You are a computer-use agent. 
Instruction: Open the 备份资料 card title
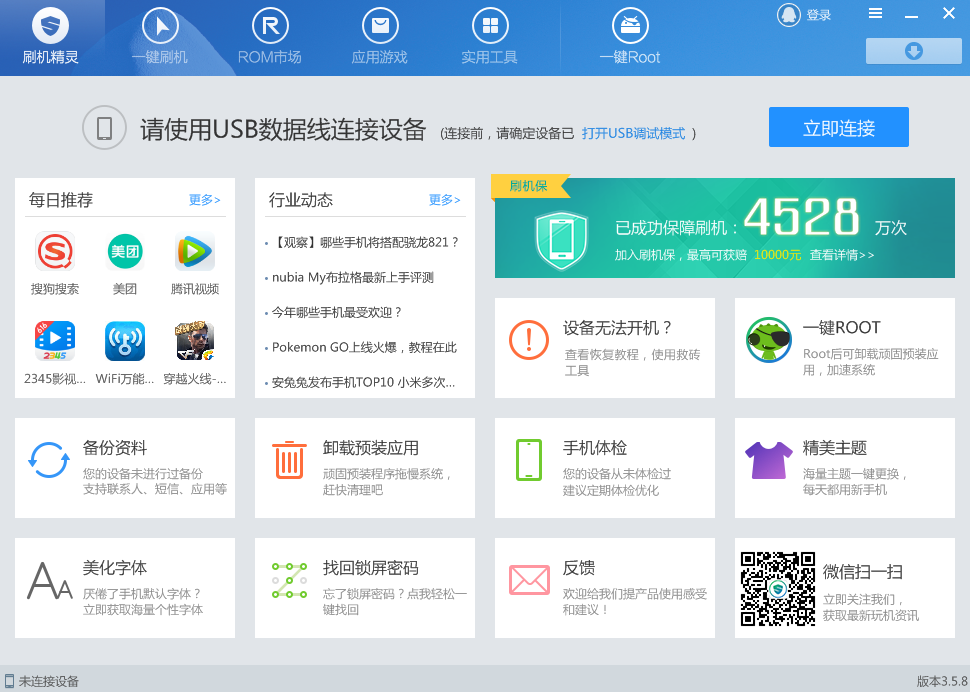tap(115, 448)
